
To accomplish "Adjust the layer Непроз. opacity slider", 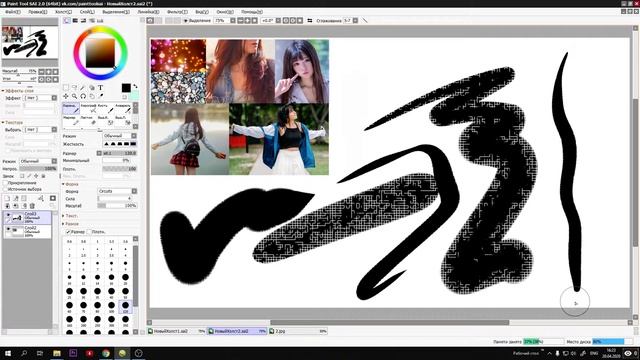I will tap(38, 169).
